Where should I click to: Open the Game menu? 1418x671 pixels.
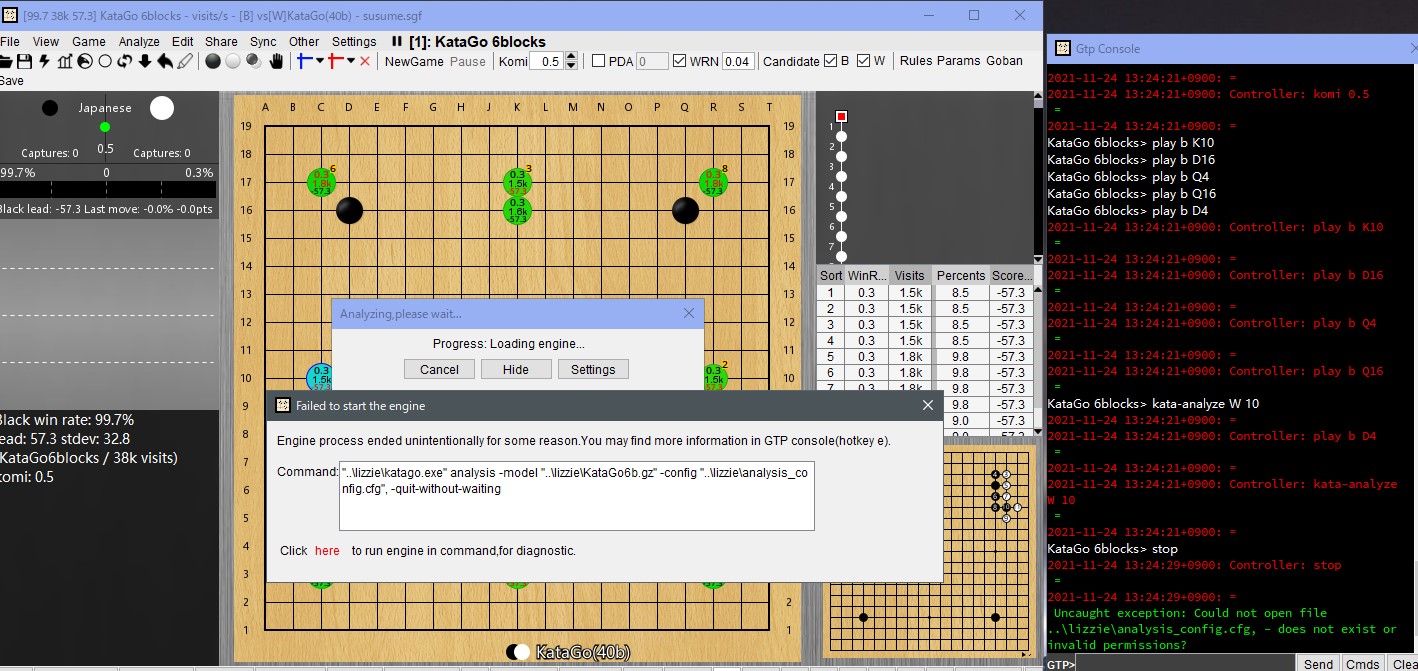[89, 42]
